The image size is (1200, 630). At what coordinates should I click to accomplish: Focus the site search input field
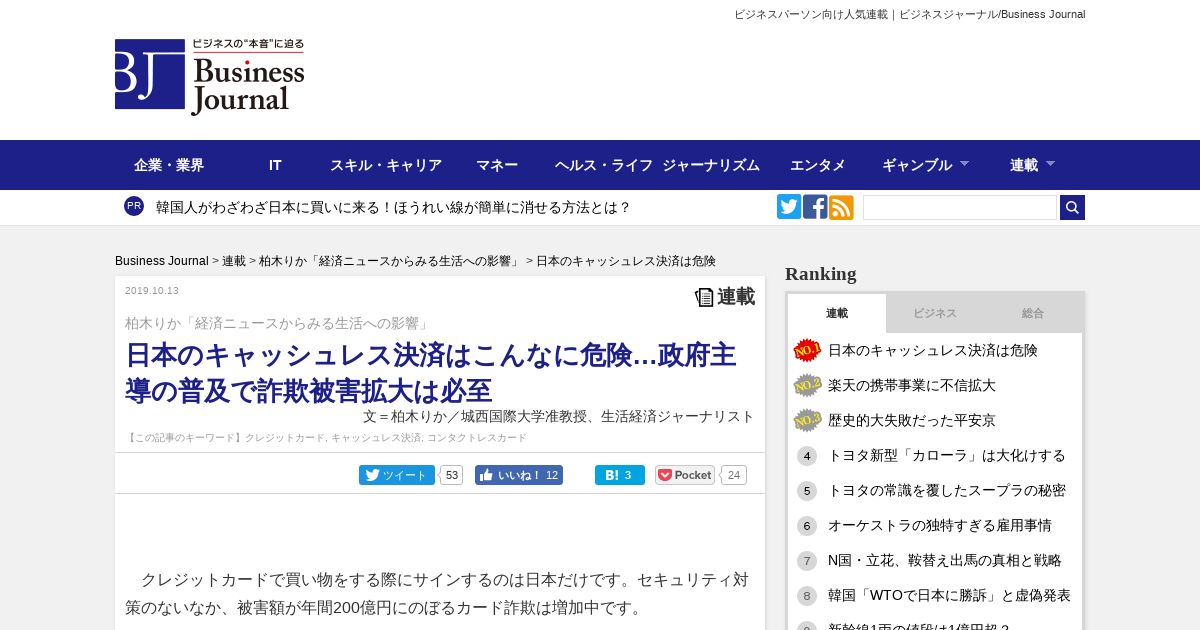[x=960, y=207]
